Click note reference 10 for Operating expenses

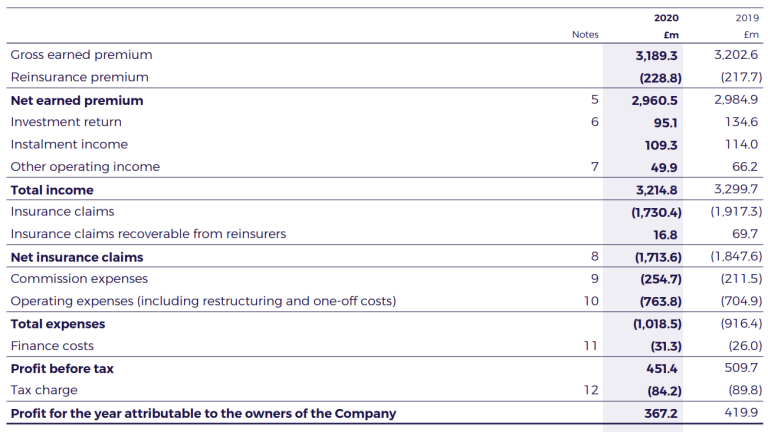[x=591, y=301]
